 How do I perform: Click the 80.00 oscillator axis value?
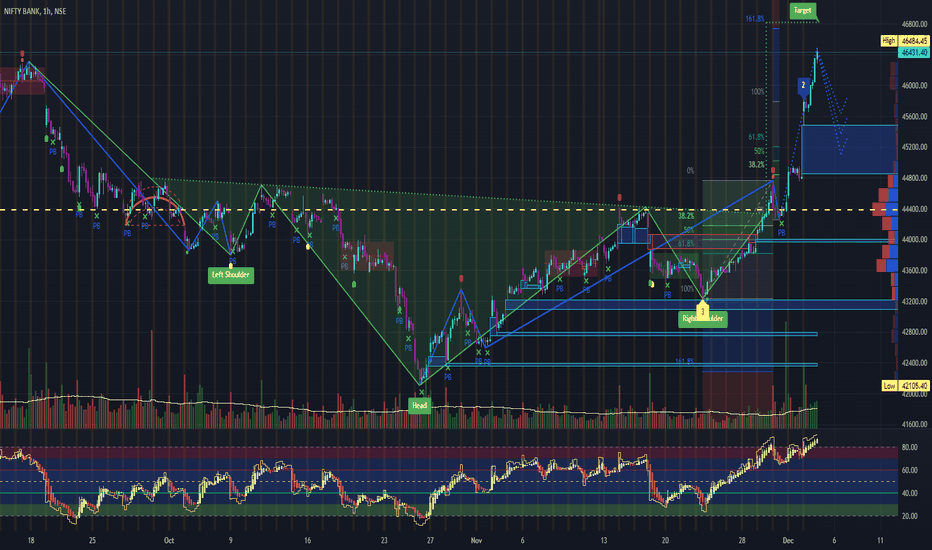(x=909, y=447)
